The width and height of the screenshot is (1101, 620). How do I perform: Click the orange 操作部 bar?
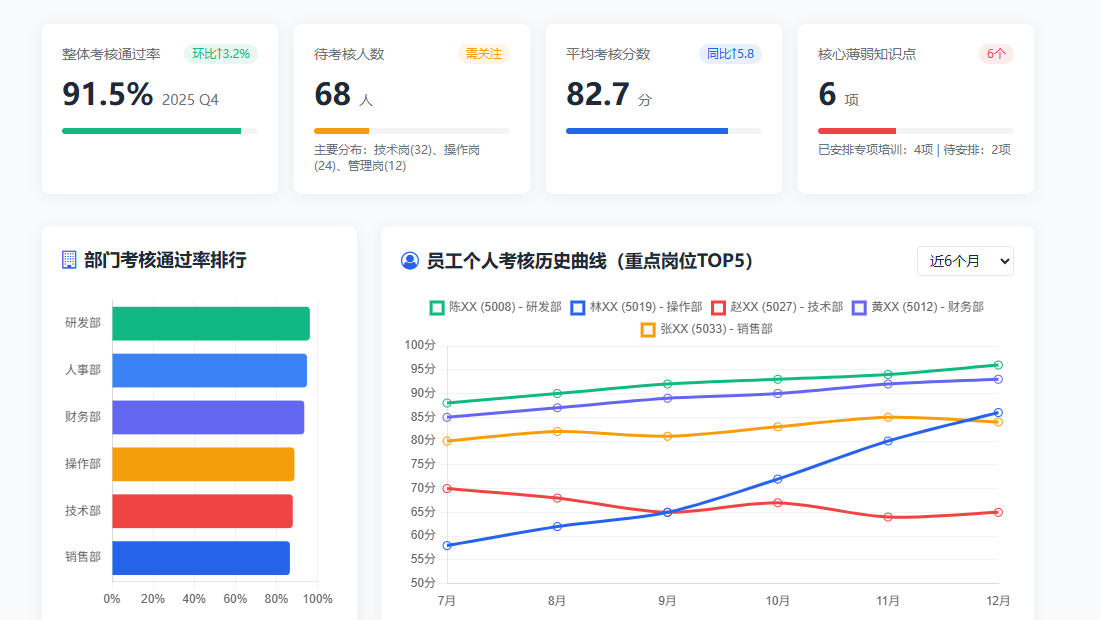[203, 464]
